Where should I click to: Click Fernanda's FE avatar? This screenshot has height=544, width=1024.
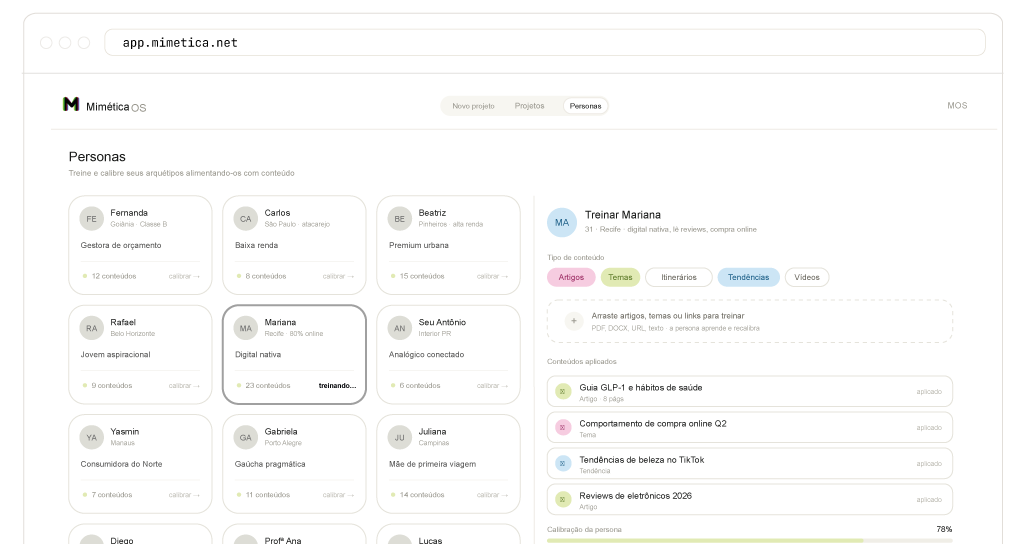click(91, 219)
